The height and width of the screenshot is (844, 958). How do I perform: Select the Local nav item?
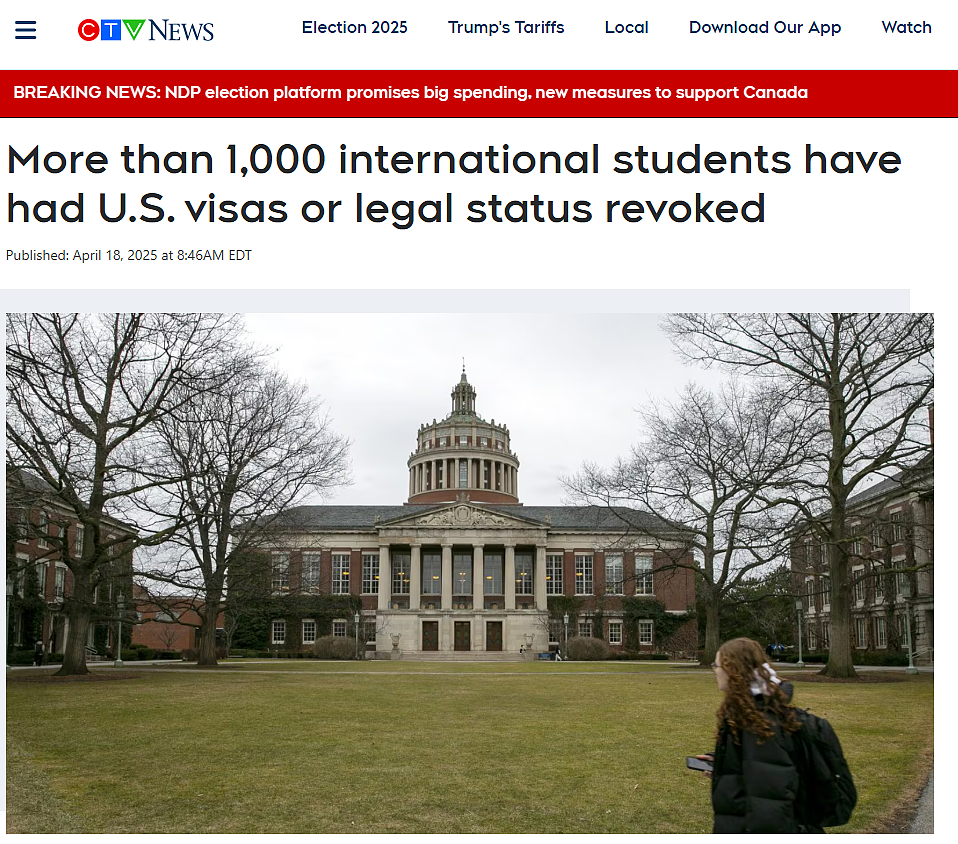point(626,28)
